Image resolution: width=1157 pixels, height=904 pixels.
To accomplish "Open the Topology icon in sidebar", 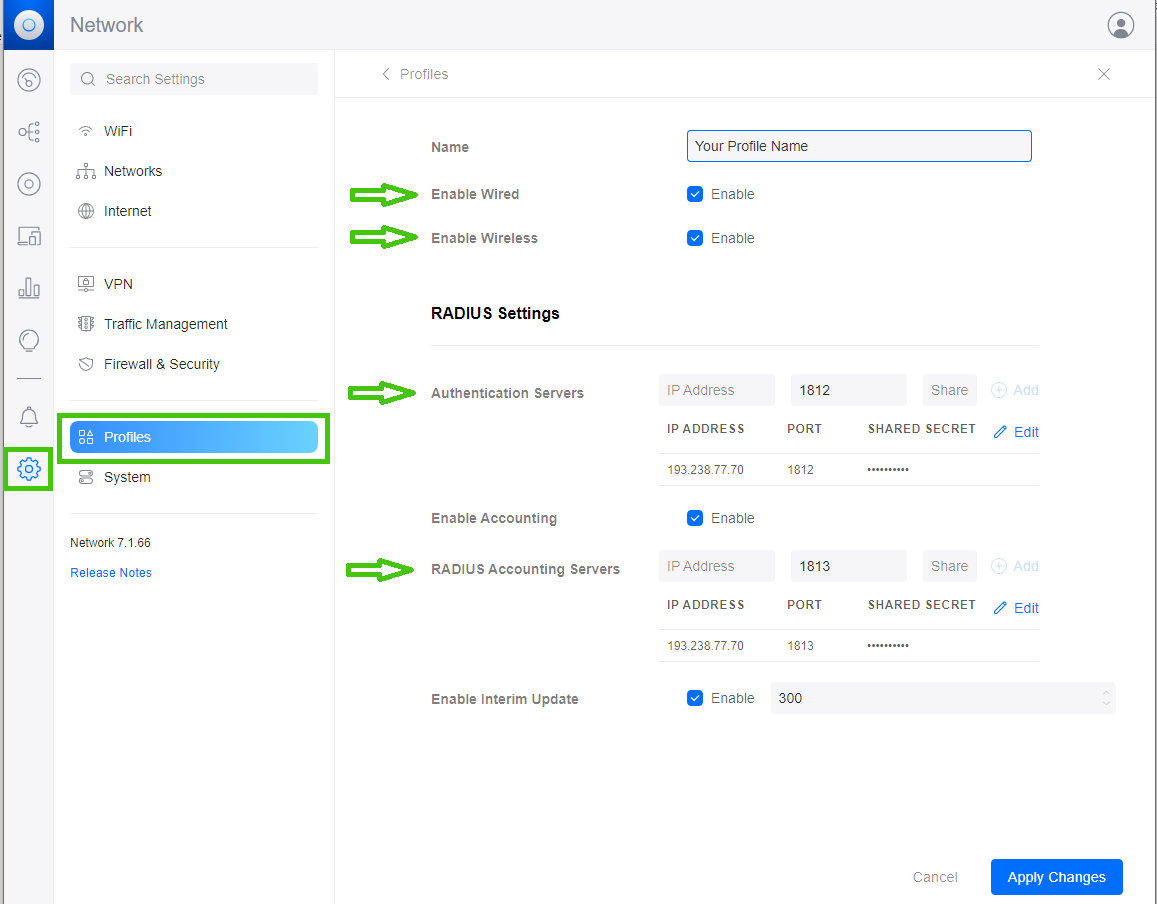I will click(x=29, y=132).
